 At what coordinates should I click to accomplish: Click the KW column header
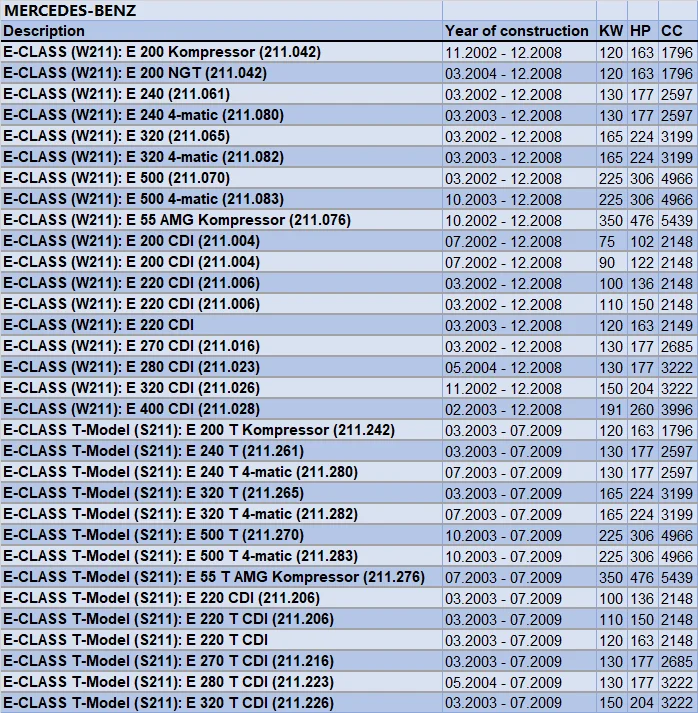(x=612, y=30)
